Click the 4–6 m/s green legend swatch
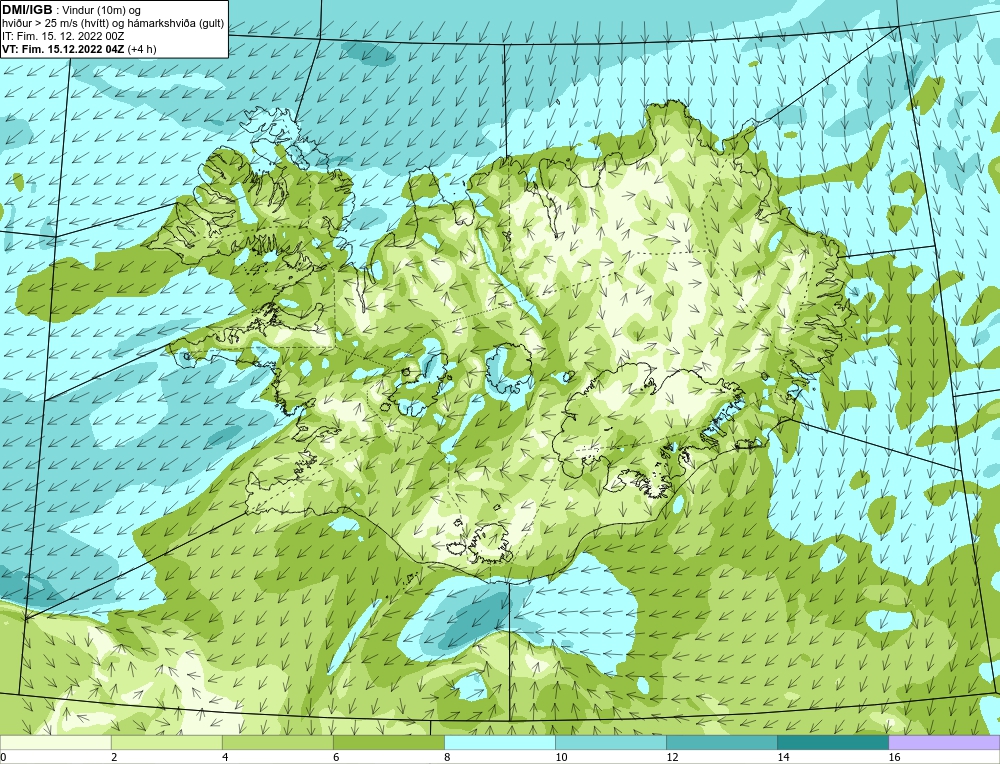The width and height of the screenshot is (1000, 764). [x=277, y=742]
